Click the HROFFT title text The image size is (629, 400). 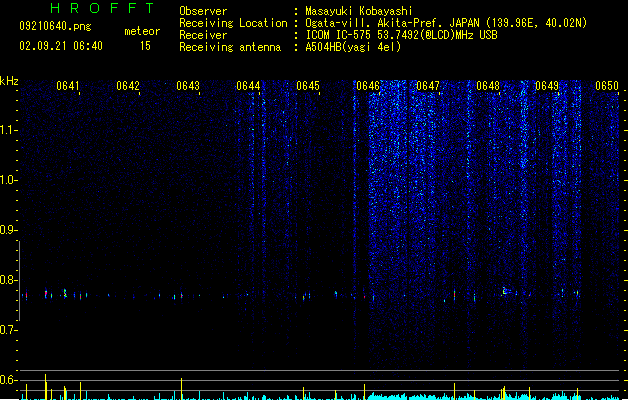coord(102,8)
